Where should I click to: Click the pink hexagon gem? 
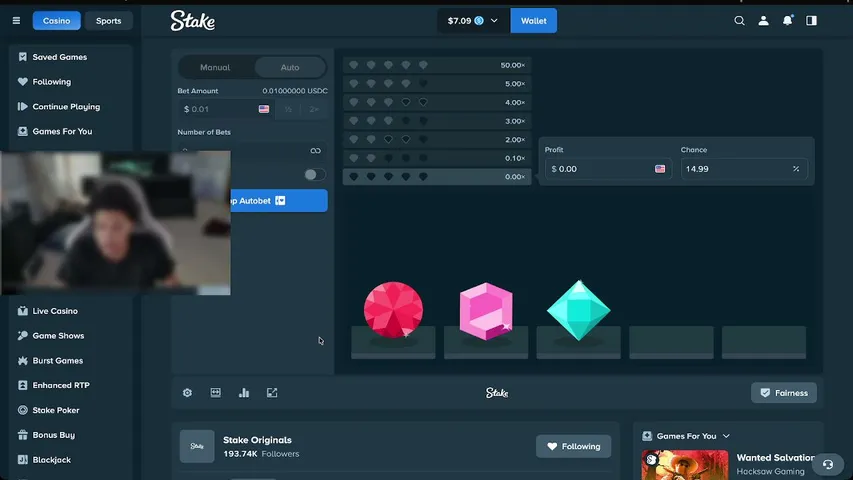coord(486,311)
